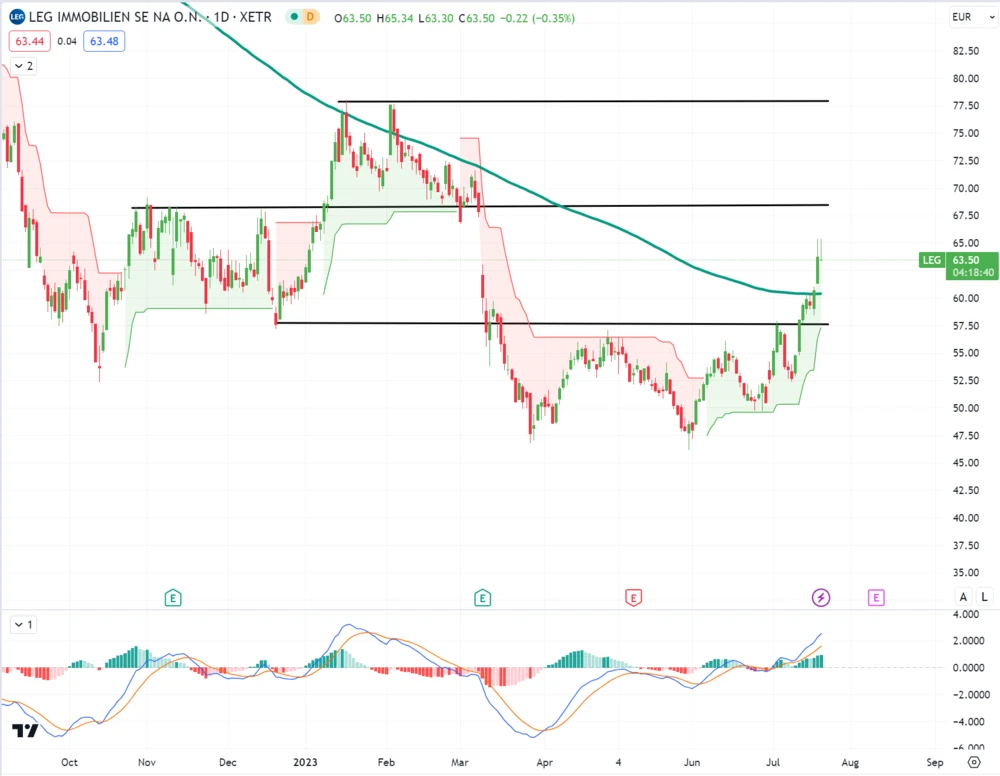The height and width of the screenshot is (776, 1000).
Task: Click the red 63.44 sell price button
Action: coord(30,41)
